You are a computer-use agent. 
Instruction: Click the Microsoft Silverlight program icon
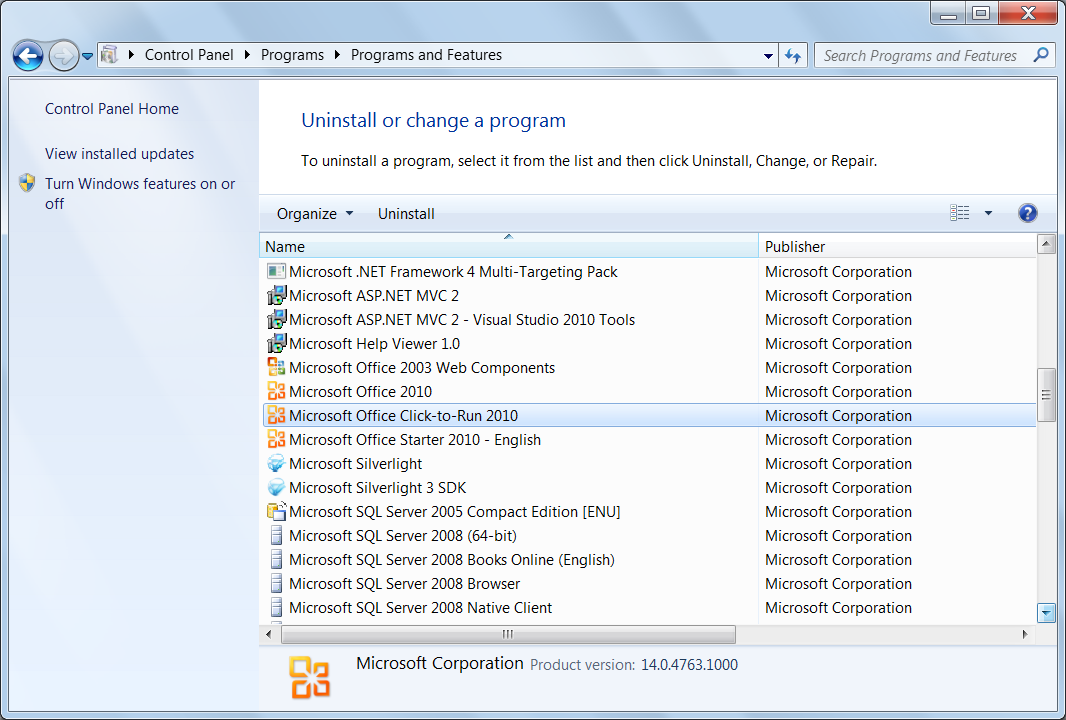[276, 463]
